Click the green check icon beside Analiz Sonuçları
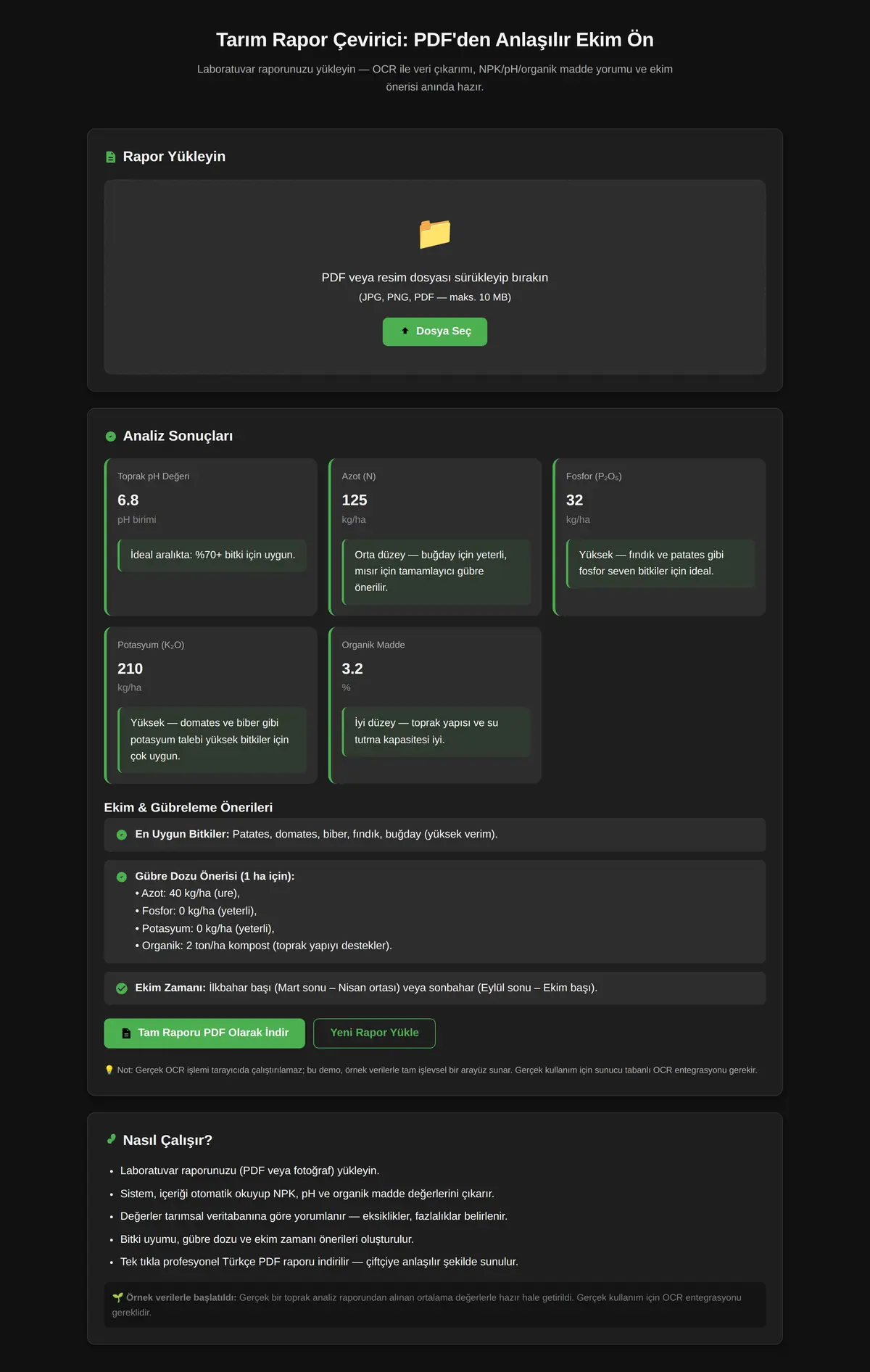870x1372 pixels. pos(111,437)
